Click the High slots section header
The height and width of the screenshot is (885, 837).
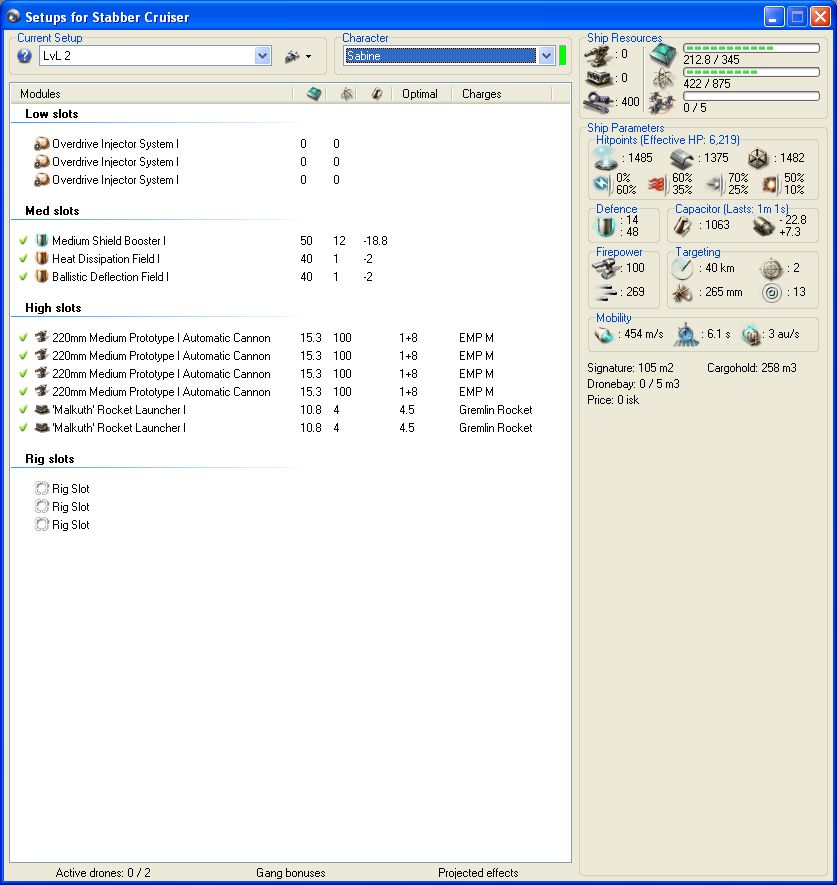point(53,308)
